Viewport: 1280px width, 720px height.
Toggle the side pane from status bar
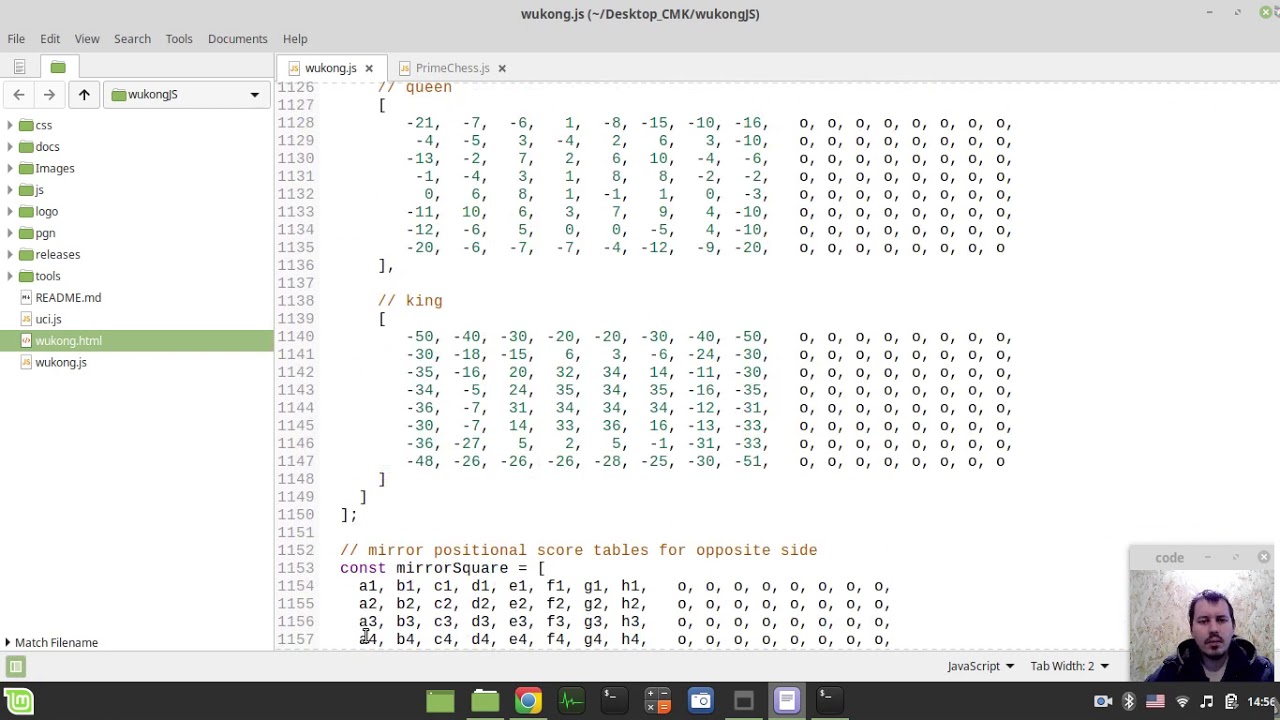(16, 666)
